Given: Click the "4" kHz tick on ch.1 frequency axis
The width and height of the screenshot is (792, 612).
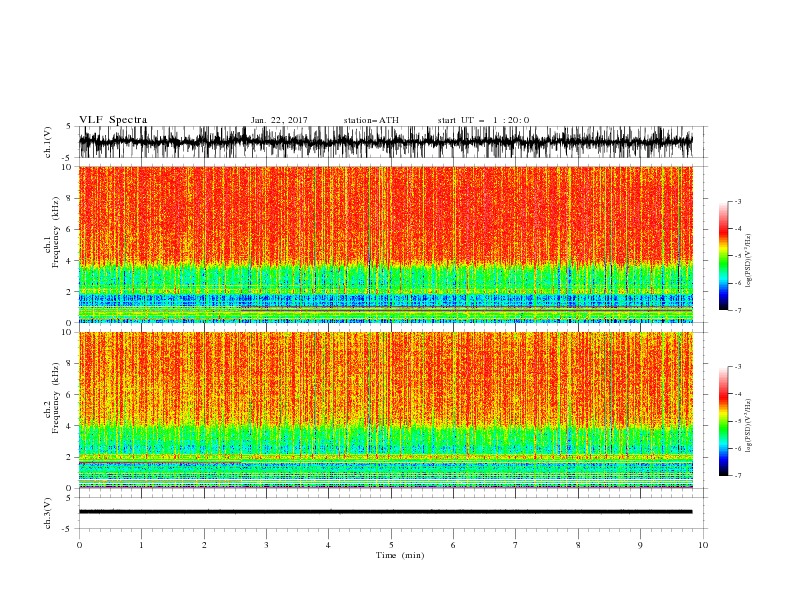Looking at the screenshot, I should coord(70,261).
